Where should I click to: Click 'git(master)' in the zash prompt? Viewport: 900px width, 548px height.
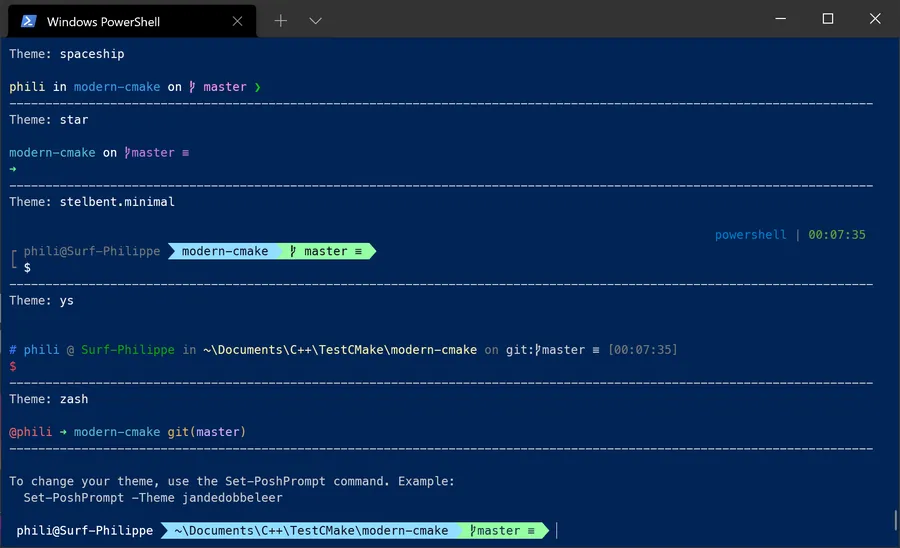coord(207,432)
